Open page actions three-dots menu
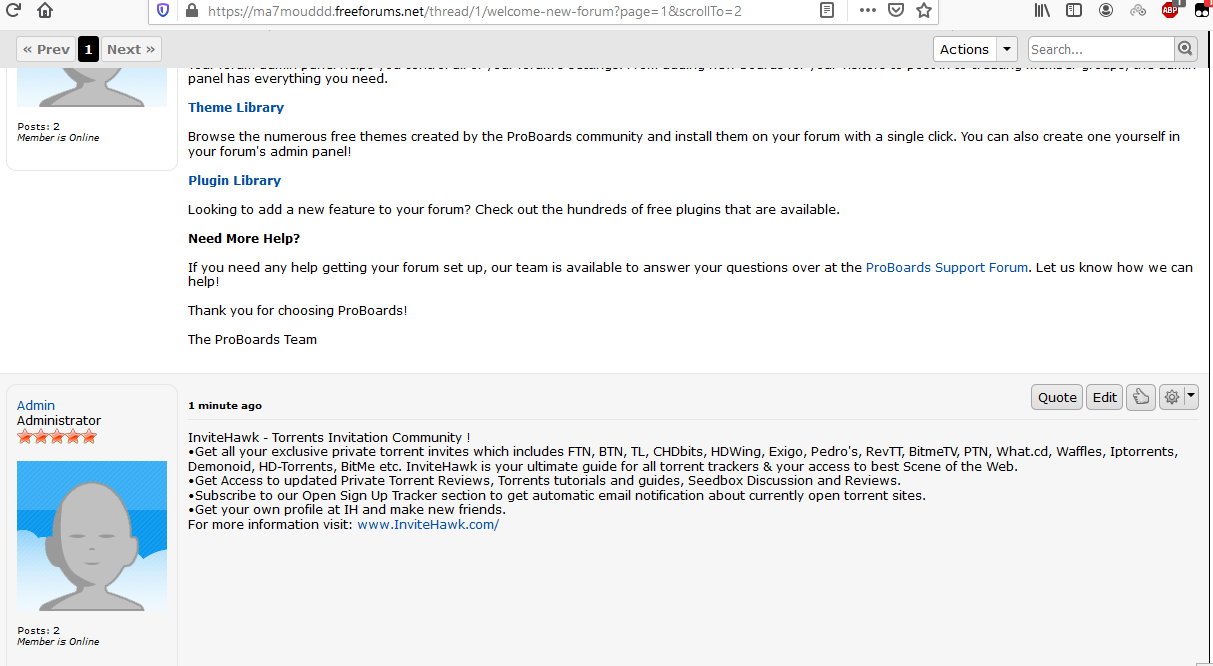This screenshot has height=666, width=1213. pyautogui.click(x=867, y=10)
